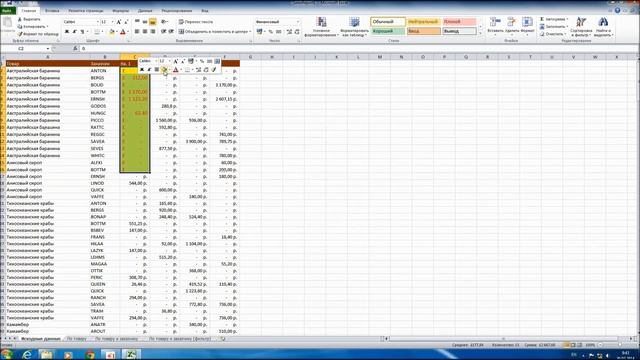Click format painter brush in mini toolbar

point(214,70)
